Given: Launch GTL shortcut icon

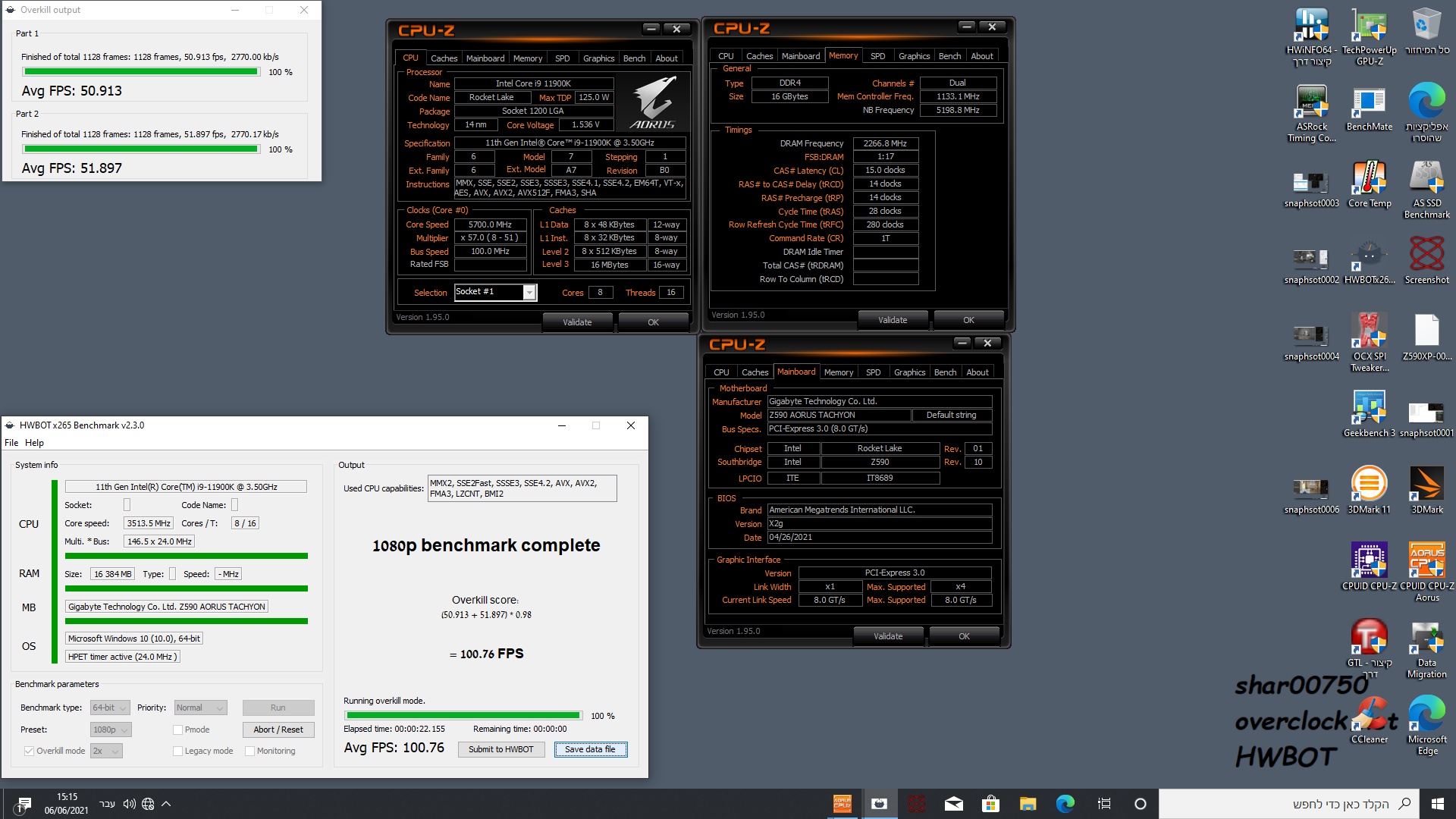Looking at the screenshot, I should coord(1369,648).
